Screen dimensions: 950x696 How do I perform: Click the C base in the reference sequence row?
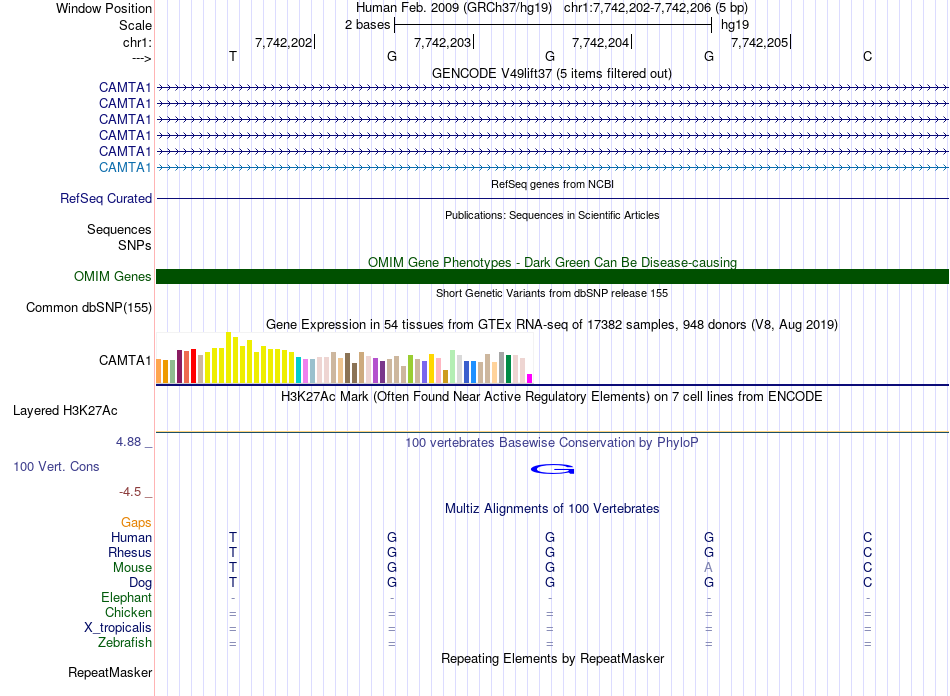pos(868,56)
